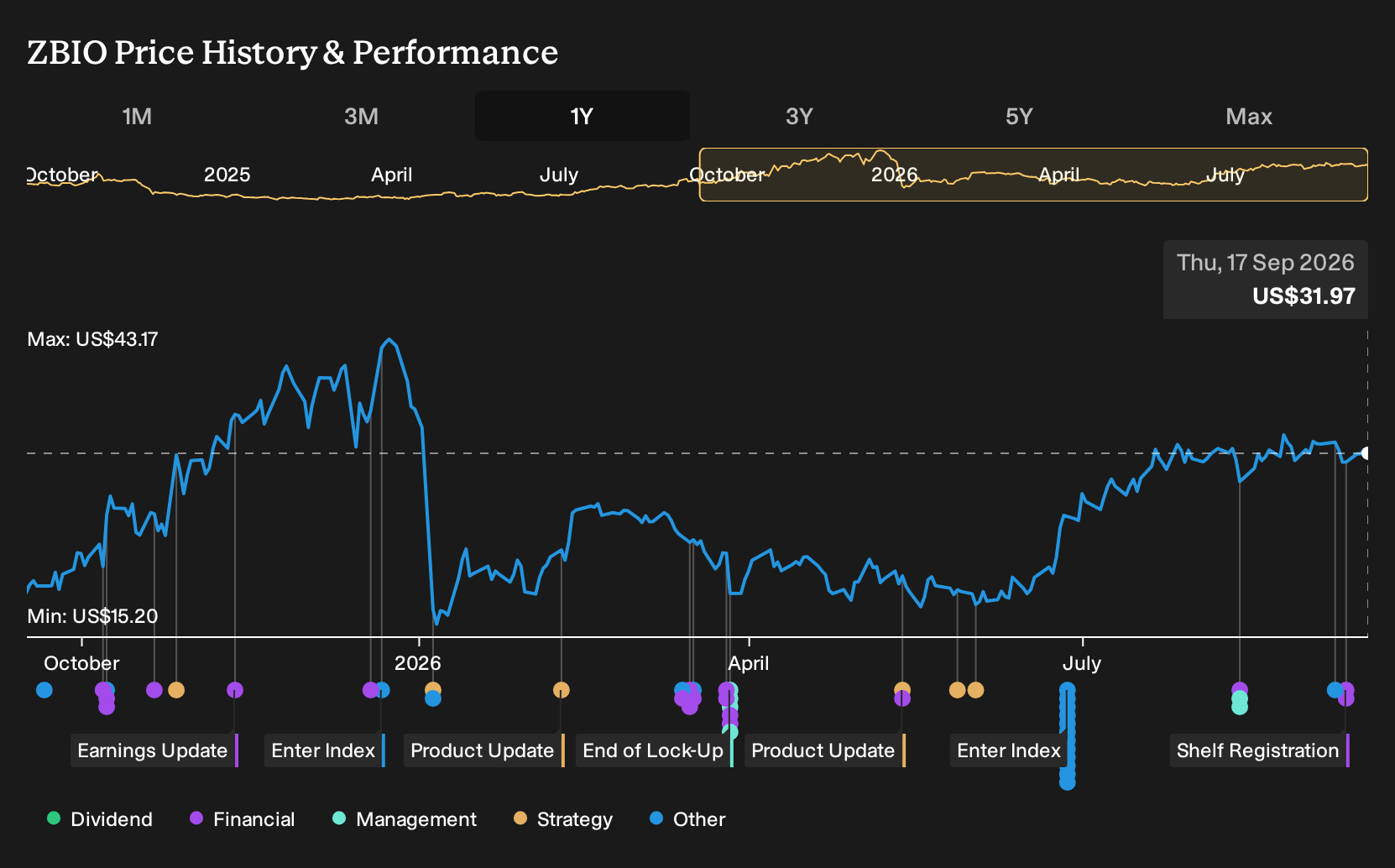Screen dimensions: 1395x868
Task: Click the Min: US$15.20 label
Action: coord(92,616)
